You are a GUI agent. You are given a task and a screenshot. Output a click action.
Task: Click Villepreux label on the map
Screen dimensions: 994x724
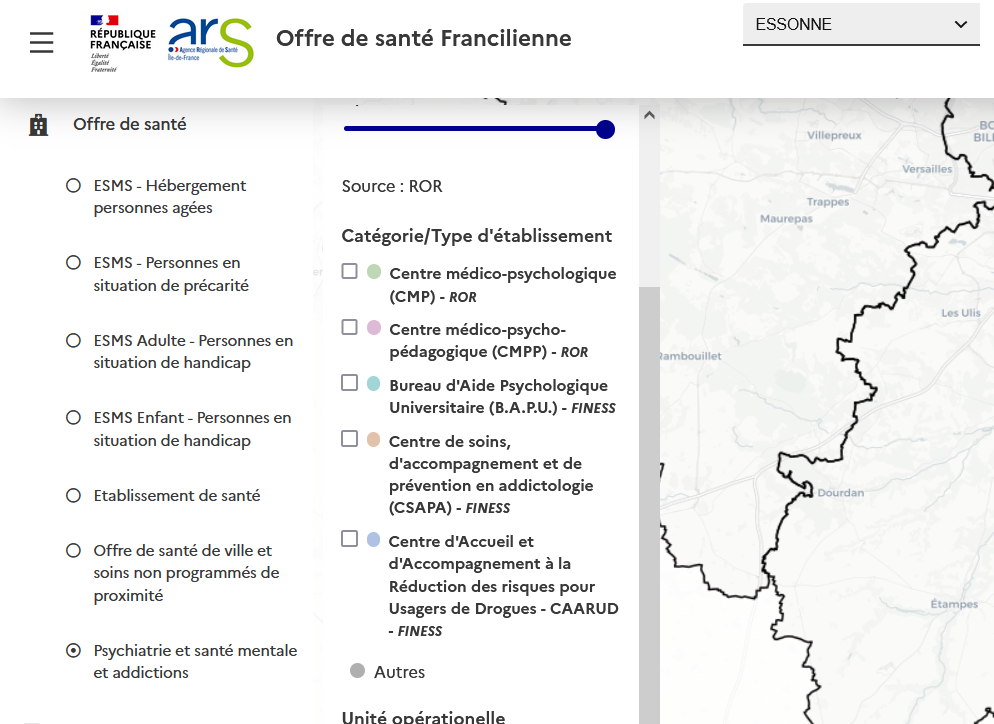pyautogui.click(x=834, y=136)
